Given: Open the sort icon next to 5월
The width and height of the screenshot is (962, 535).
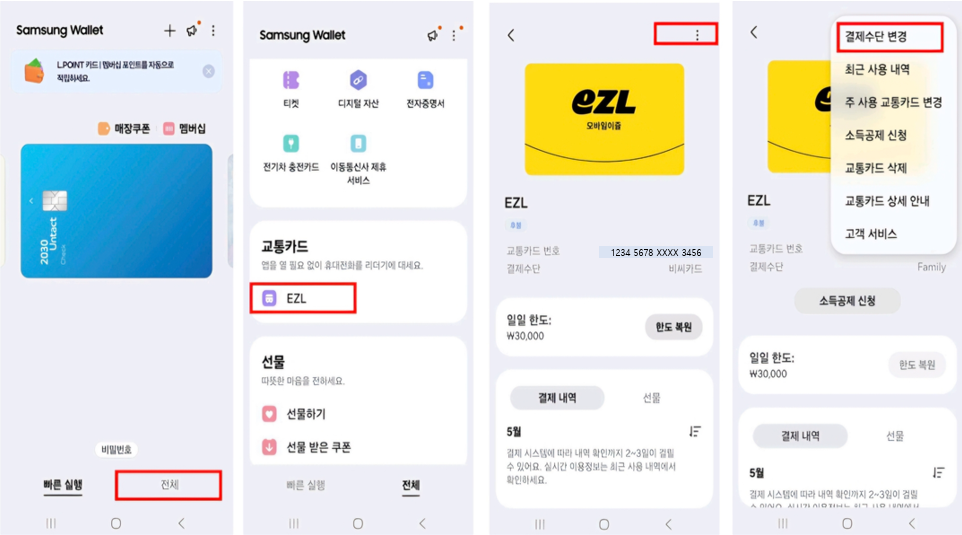Looking at the screenshot, I should pyautogui.click(x=695, y=432).
